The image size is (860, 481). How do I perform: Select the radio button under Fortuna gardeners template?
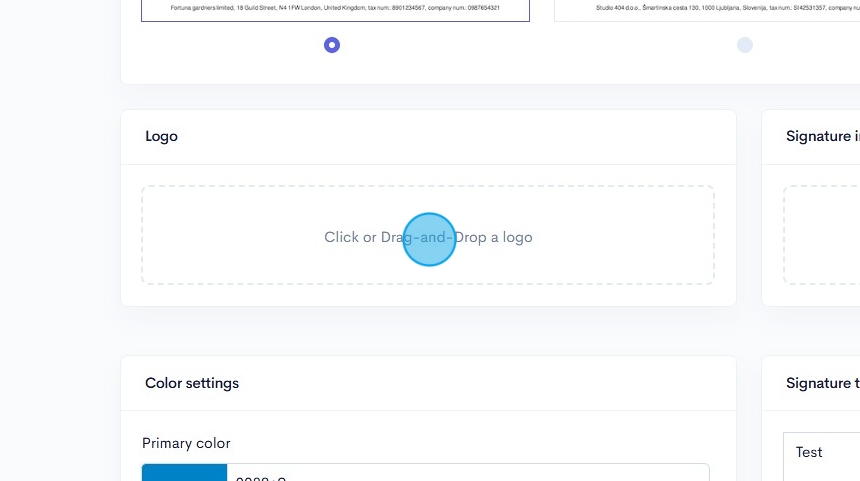pyautogui.click(x=332, y=45)
